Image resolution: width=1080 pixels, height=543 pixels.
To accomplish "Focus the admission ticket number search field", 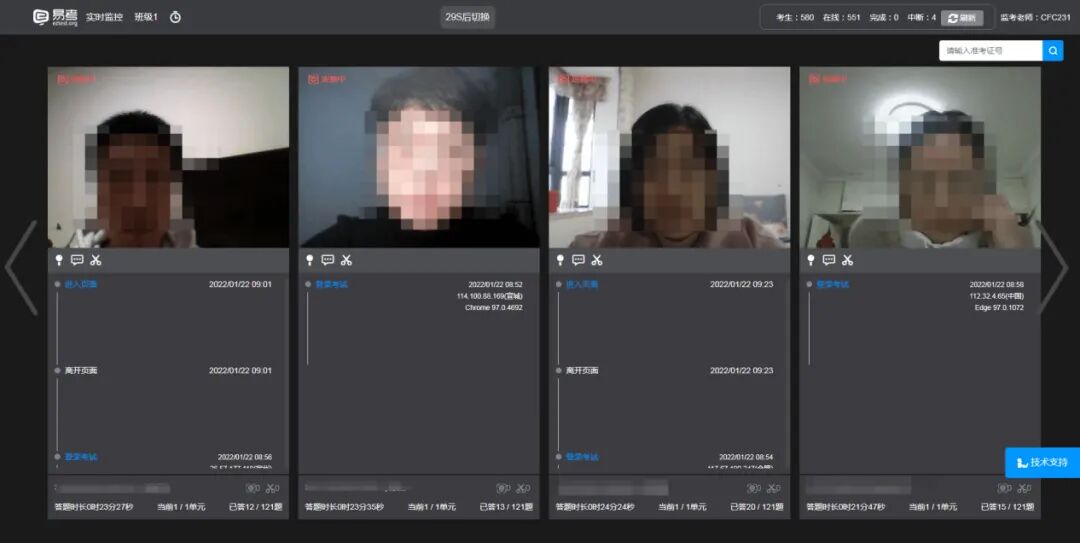I will tap(990, 50).
